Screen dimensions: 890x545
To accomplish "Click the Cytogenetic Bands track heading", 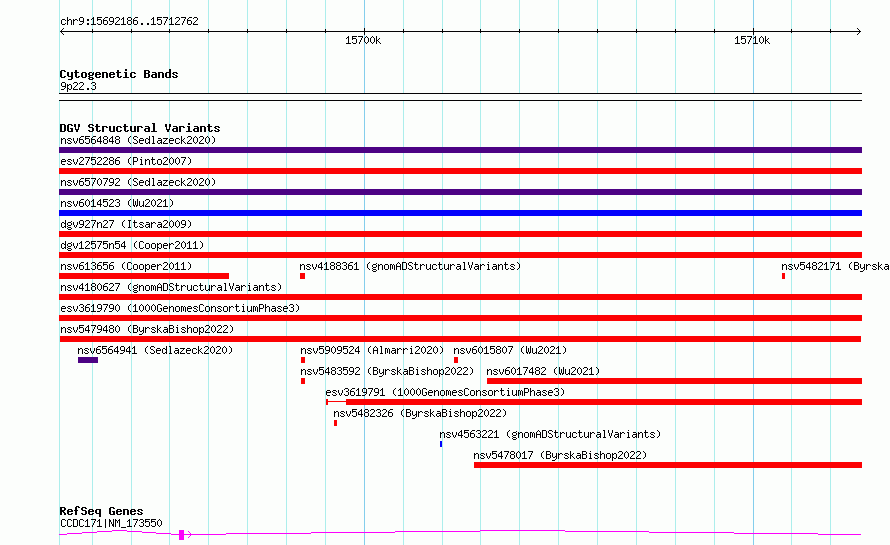I will point(119,74).
